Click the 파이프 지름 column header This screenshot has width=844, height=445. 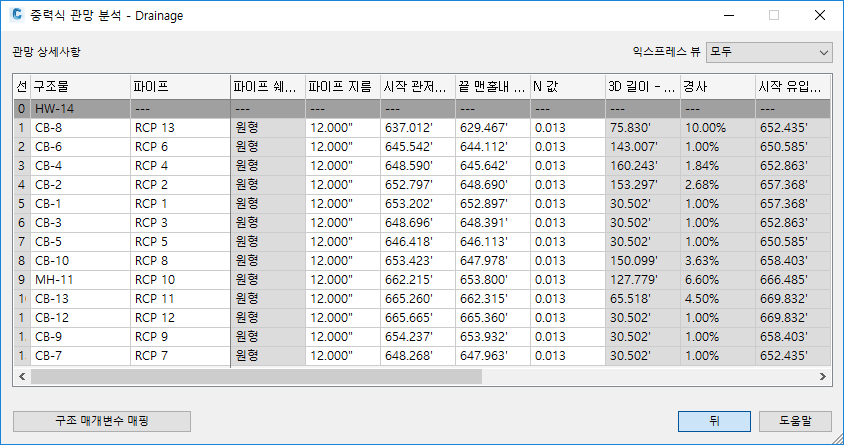point(343,87)
